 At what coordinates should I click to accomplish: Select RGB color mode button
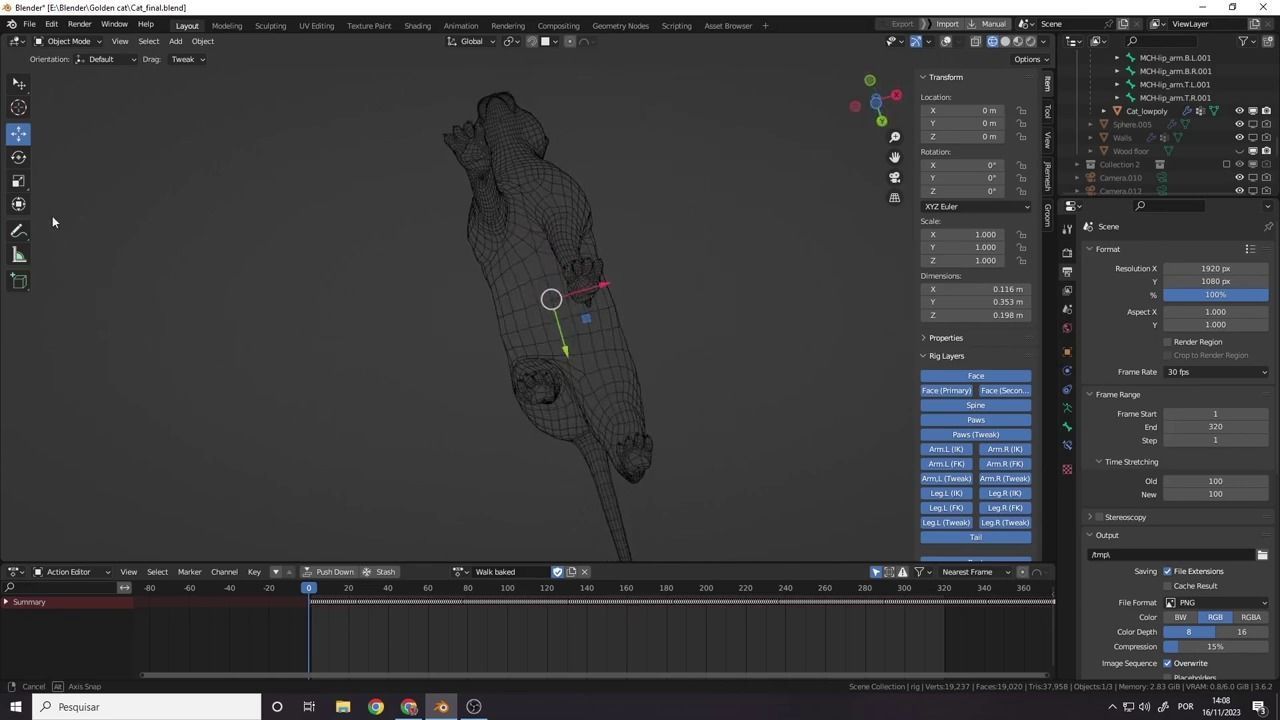tap(1215, 617)
